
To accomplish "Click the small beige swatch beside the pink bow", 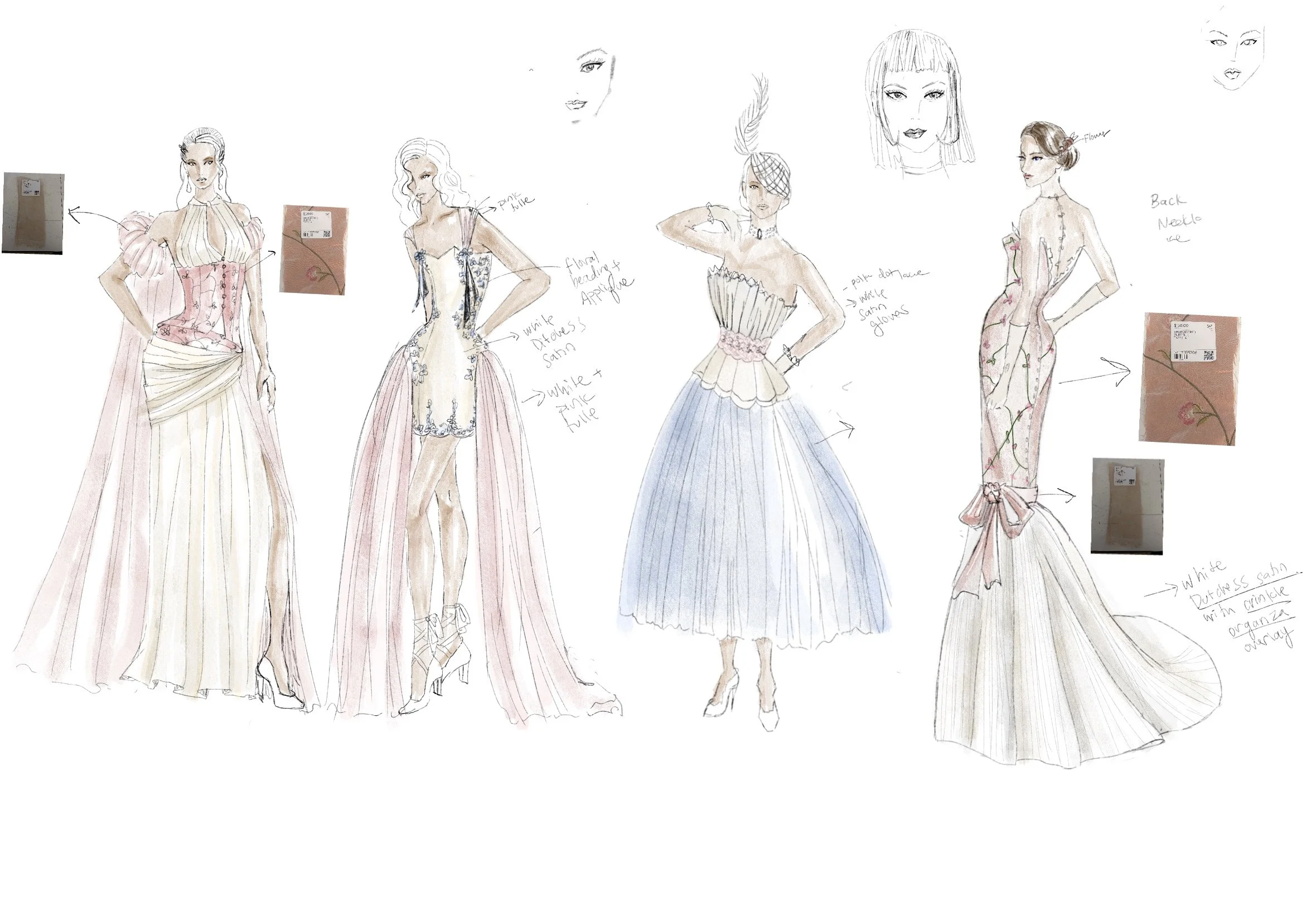I will (x=1127, y=505).
